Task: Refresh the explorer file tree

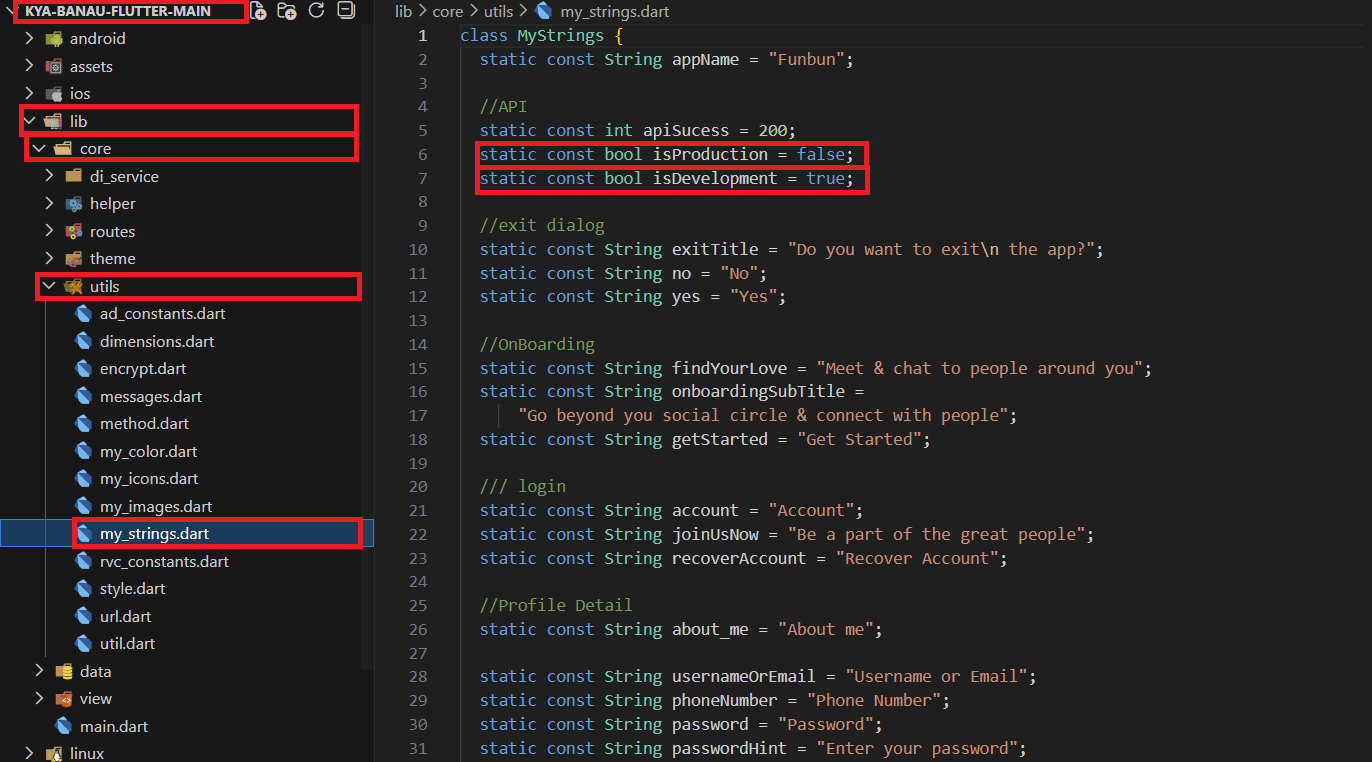Action: [317, 11]
